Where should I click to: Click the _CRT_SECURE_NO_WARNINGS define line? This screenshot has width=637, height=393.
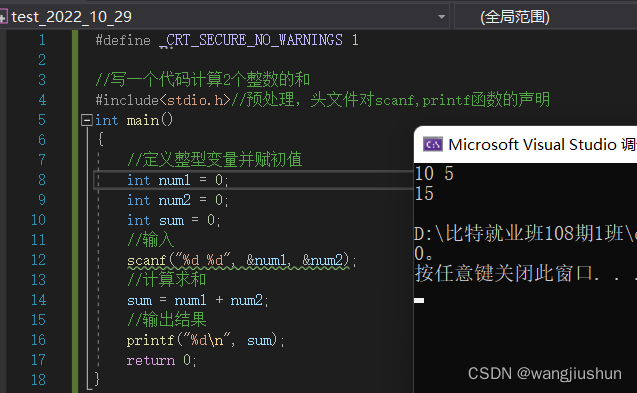(227, 40)
